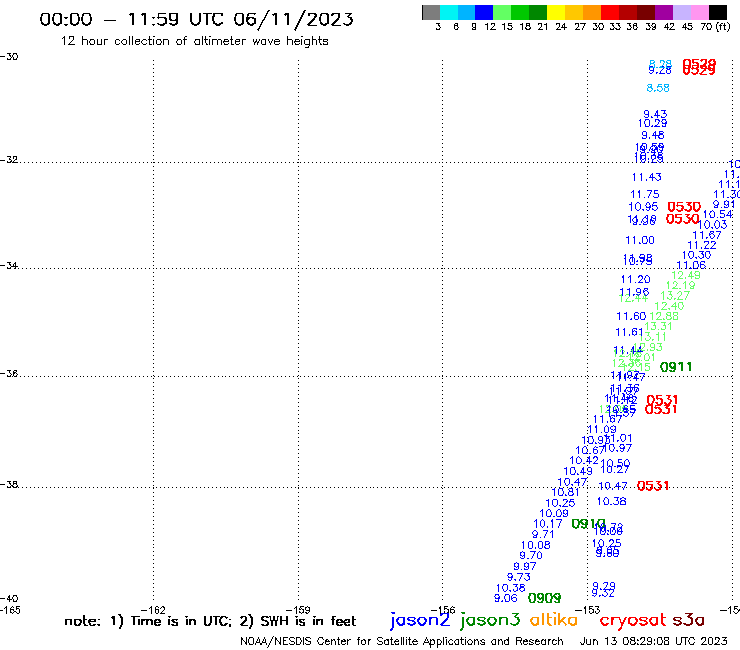Select the '11.60' wave height reading
This screenshot has width=740, height=650.
(x=631, y=316)
